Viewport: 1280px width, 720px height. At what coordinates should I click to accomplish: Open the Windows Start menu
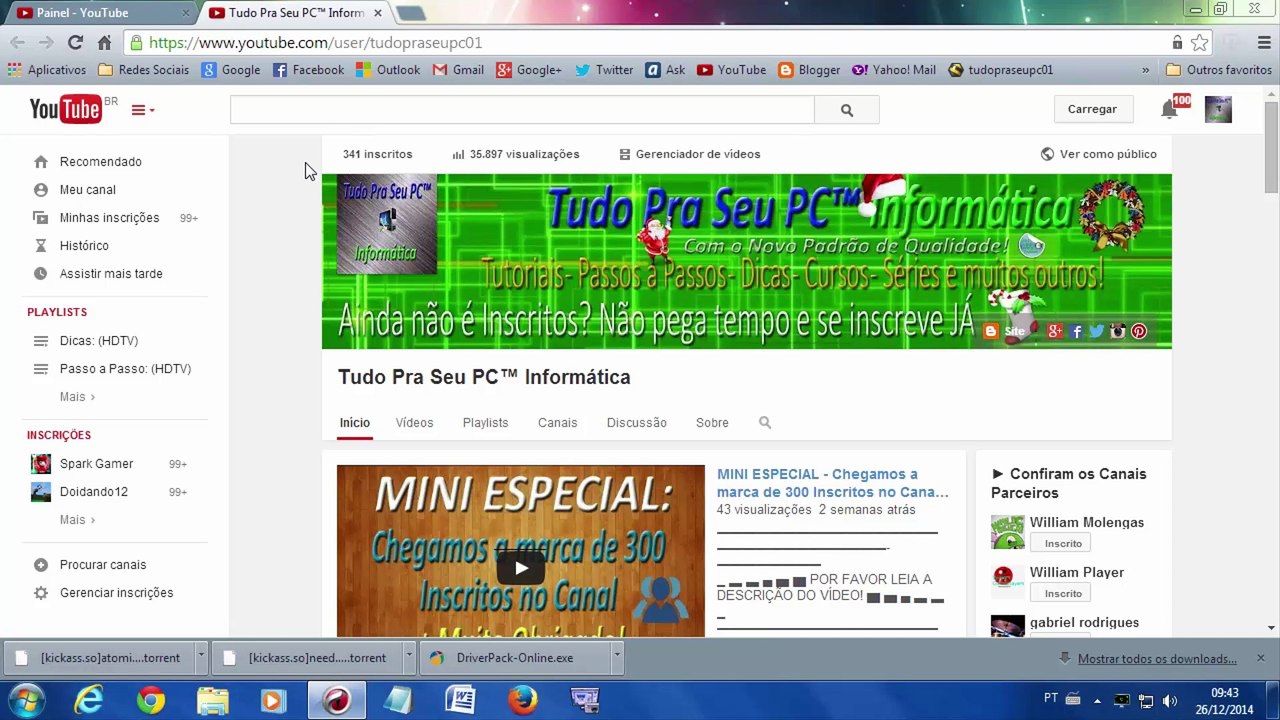[x=26, y=700]
